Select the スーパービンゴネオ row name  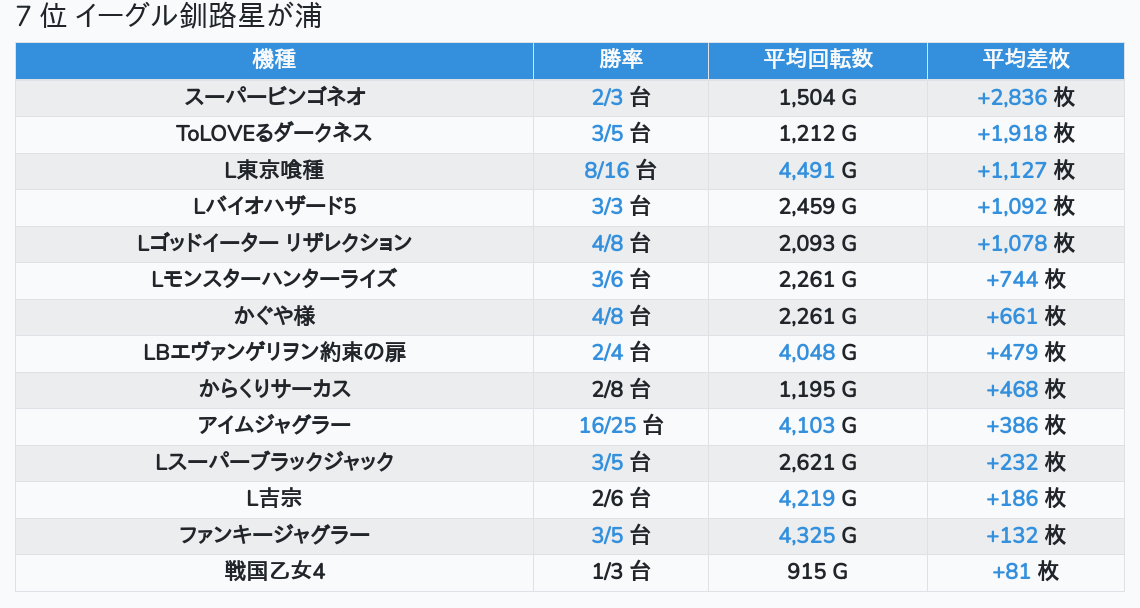[274, 97]
